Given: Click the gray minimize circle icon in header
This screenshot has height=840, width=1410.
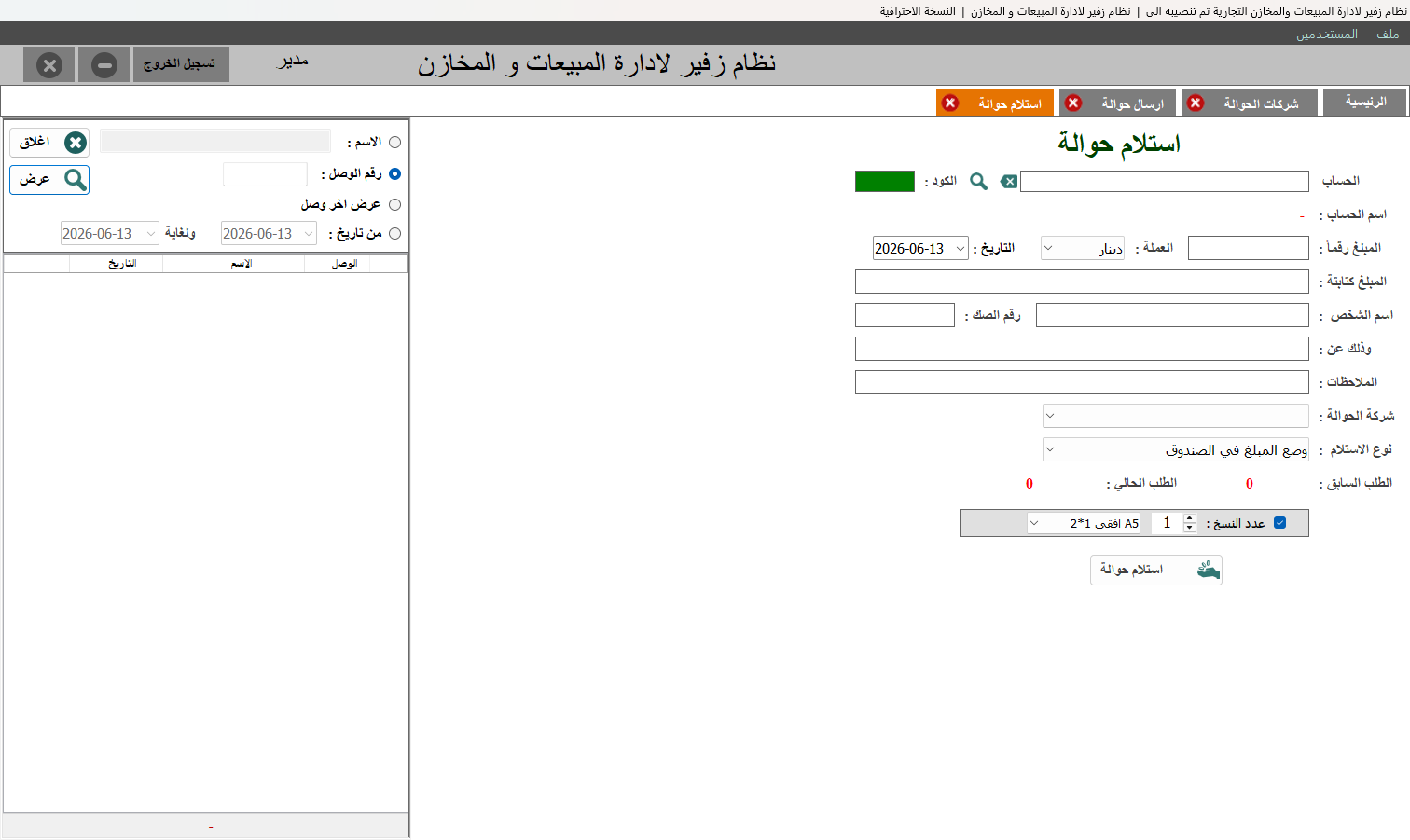Looking at the screenshot, I should (104, 65).
